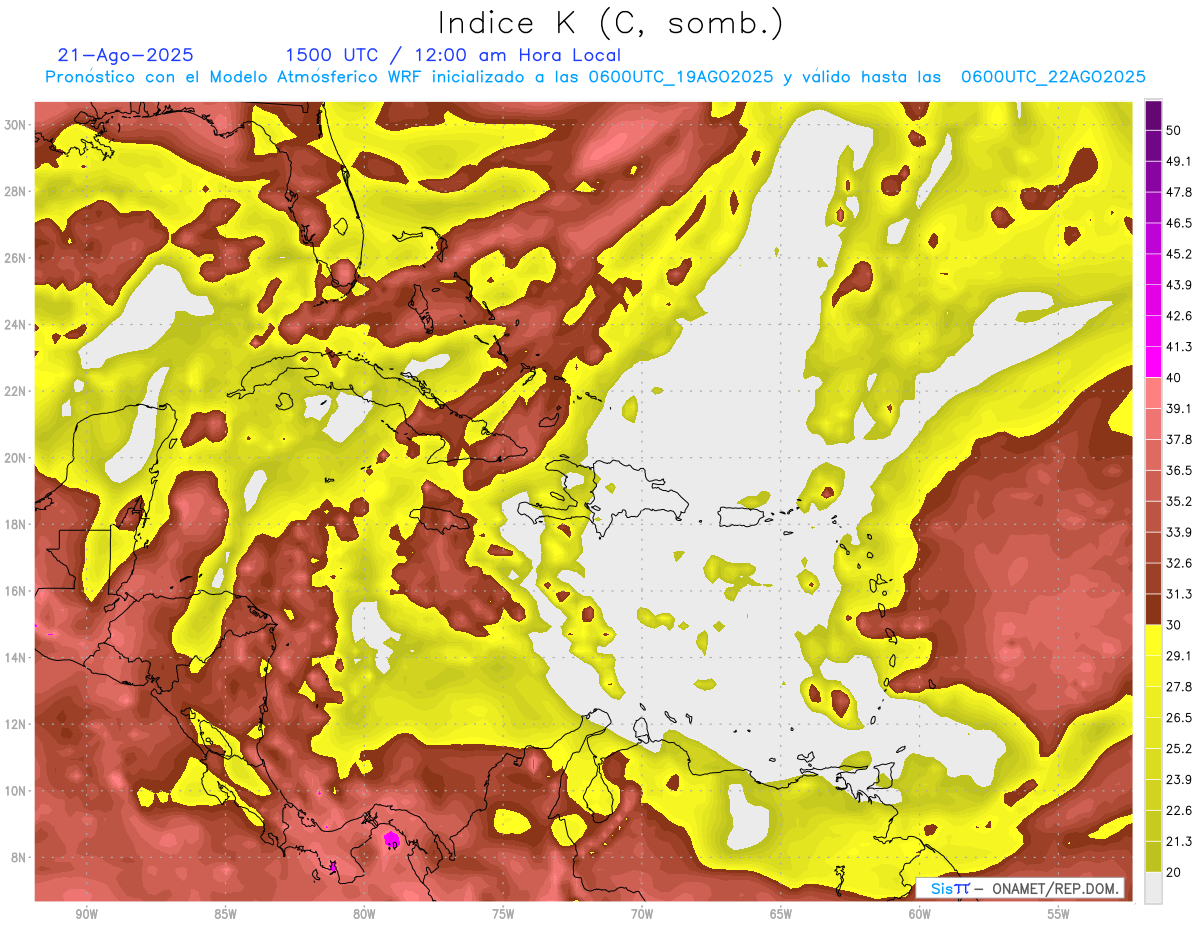The width and height of the screenshot is (1200, 927).
Task: Click colorbar value '41.3'
Action: (1179, 347)
